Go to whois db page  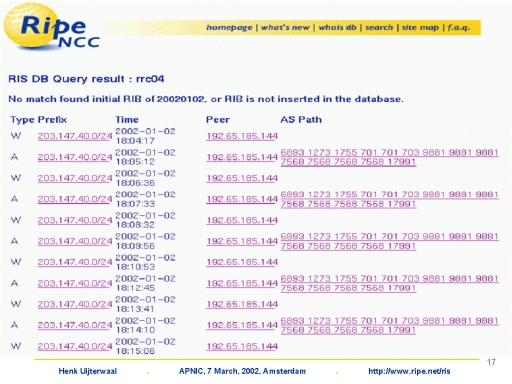337,28
